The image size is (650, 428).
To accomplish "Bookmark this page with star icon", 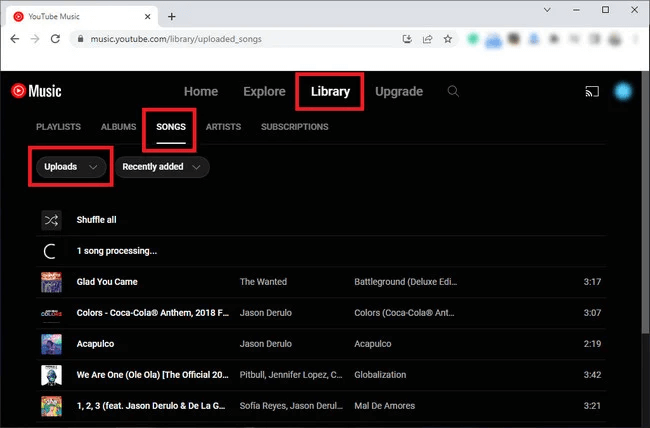I will [x=447, y=39].
